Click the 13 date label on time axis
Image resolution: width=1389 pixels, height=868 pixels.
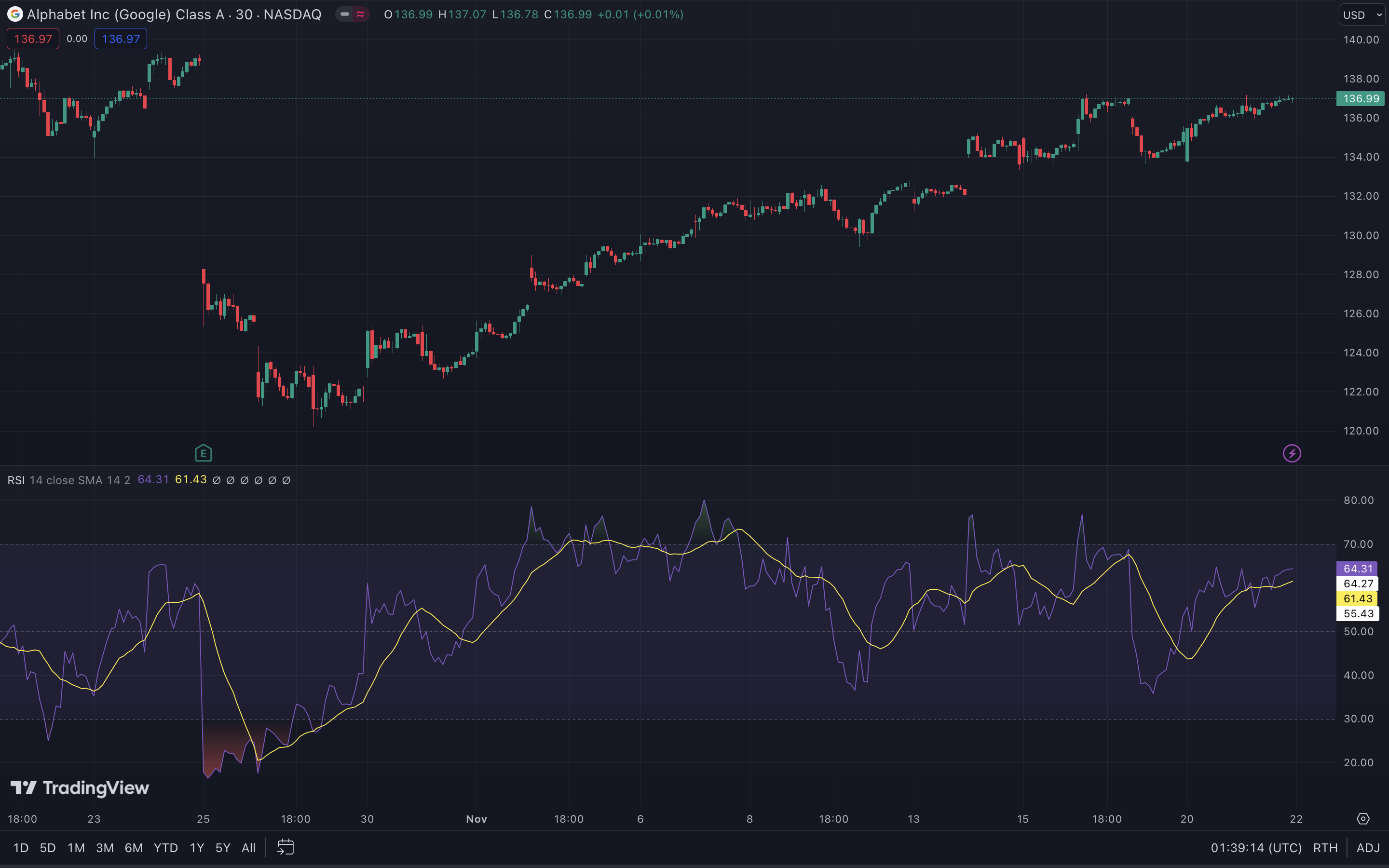click(x=913, y=819)
